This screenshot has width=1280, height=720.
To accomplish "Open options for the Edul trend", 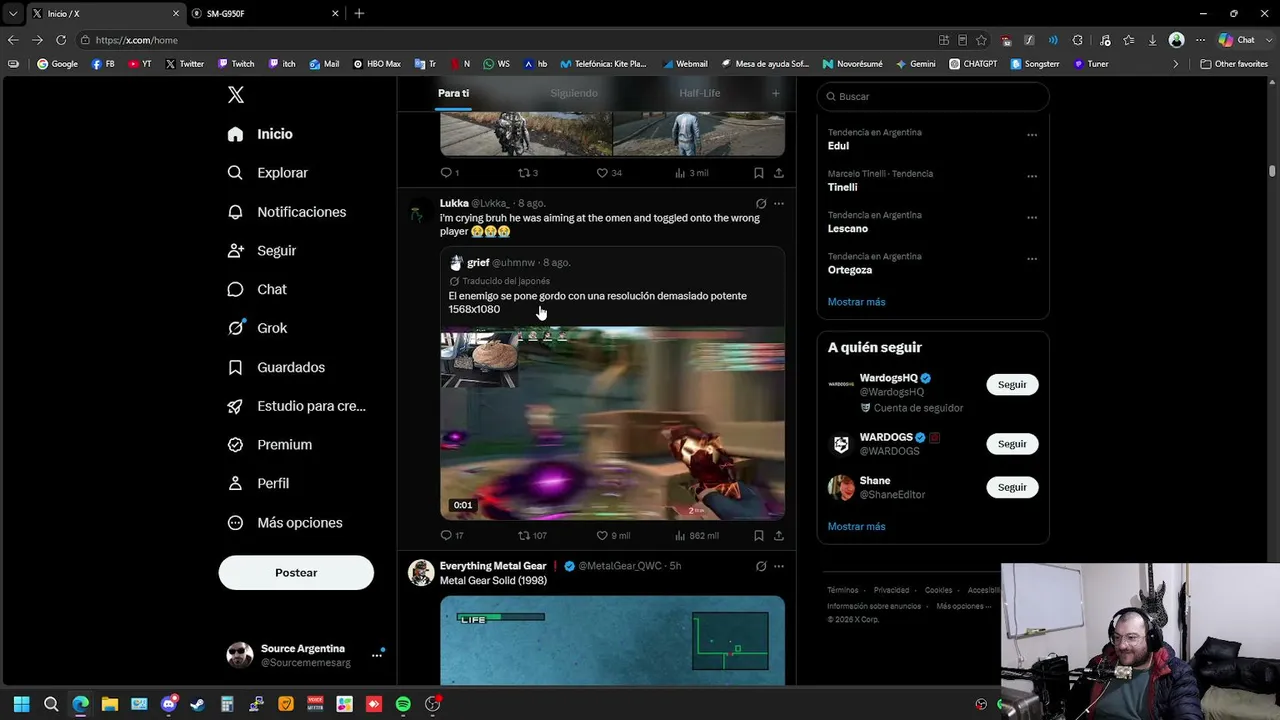I will pyautogui.click(x=1032, y=135).
